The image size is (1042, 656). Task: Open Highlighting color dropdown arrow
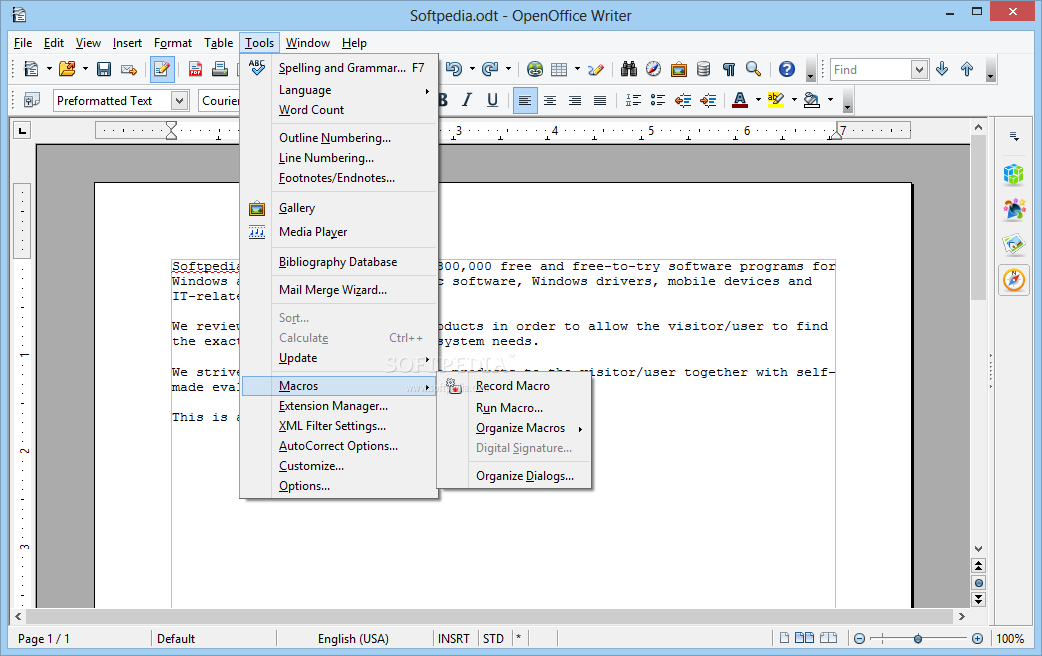(x=794, y=100)
